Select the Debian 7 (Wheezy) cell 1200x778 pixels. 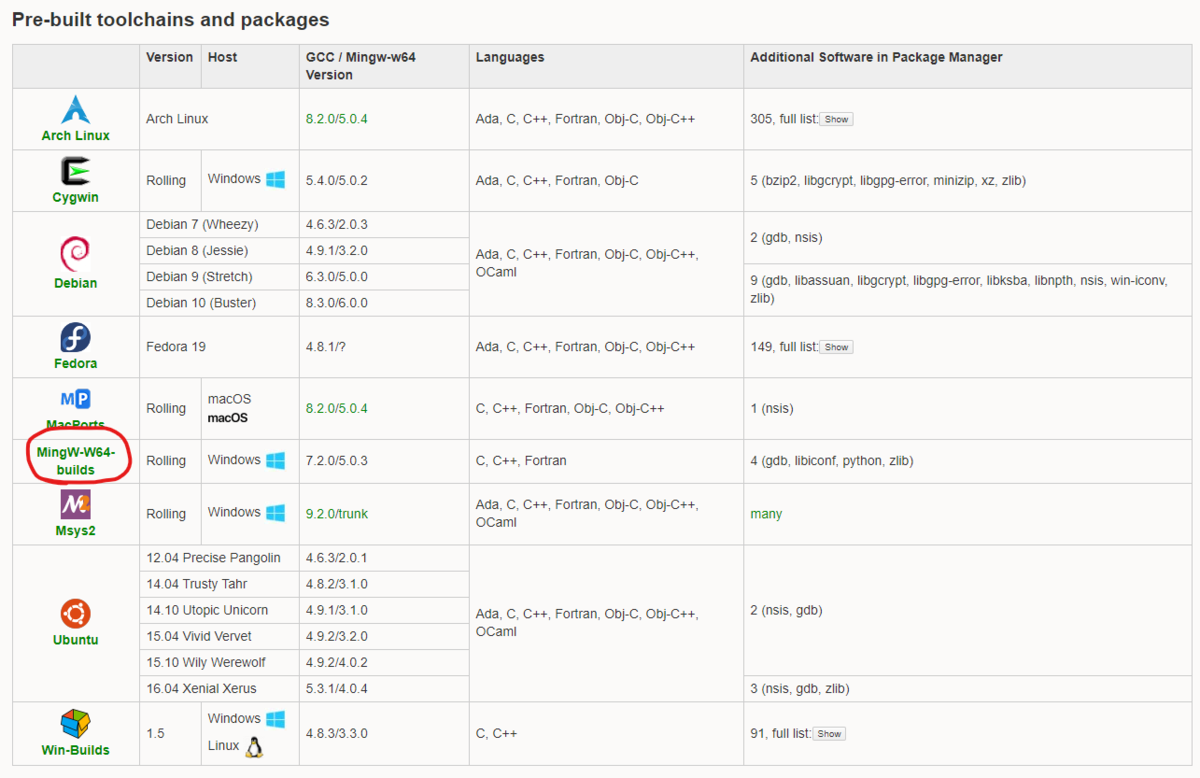click(x=219, y=224)
